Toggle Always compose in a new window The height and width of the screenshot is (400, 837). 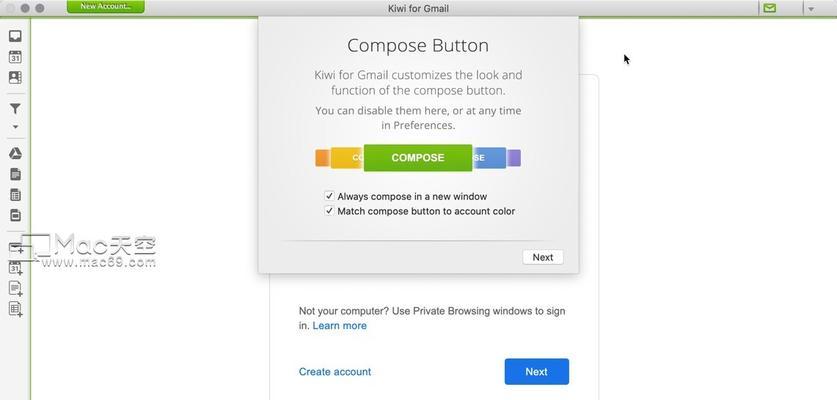coord(329,196)
